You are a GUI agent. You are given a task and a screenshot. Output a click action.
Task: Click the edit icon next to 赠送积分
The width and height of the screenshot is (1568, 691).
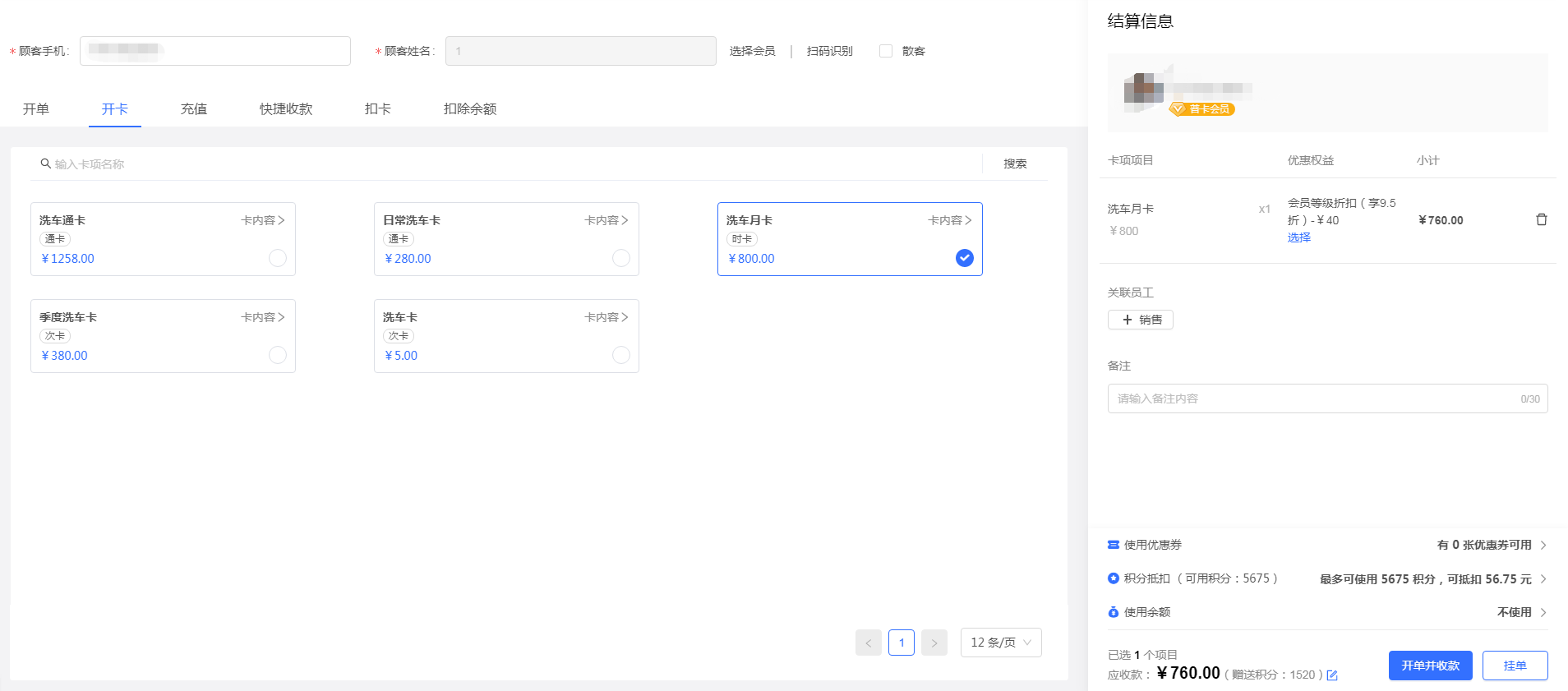pyautogui.click(x=1332, y=675)
